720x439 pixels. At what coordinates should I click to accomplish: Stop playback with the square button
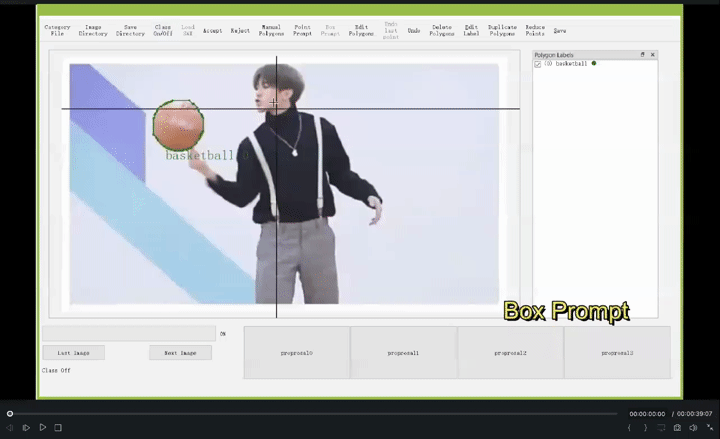(x=58, y=428)
